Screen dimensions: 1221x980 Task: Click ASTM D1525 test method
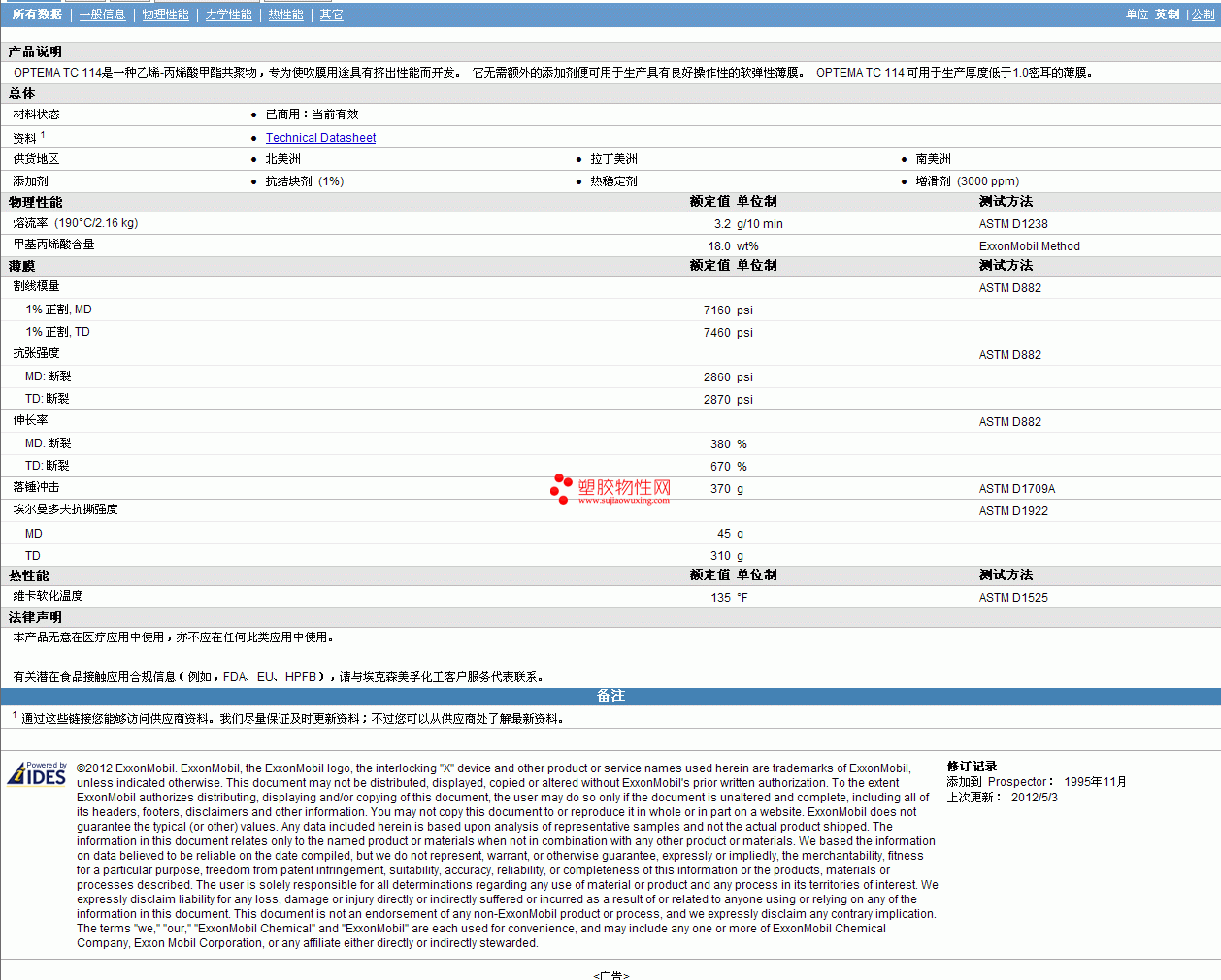click(1013, 598)
